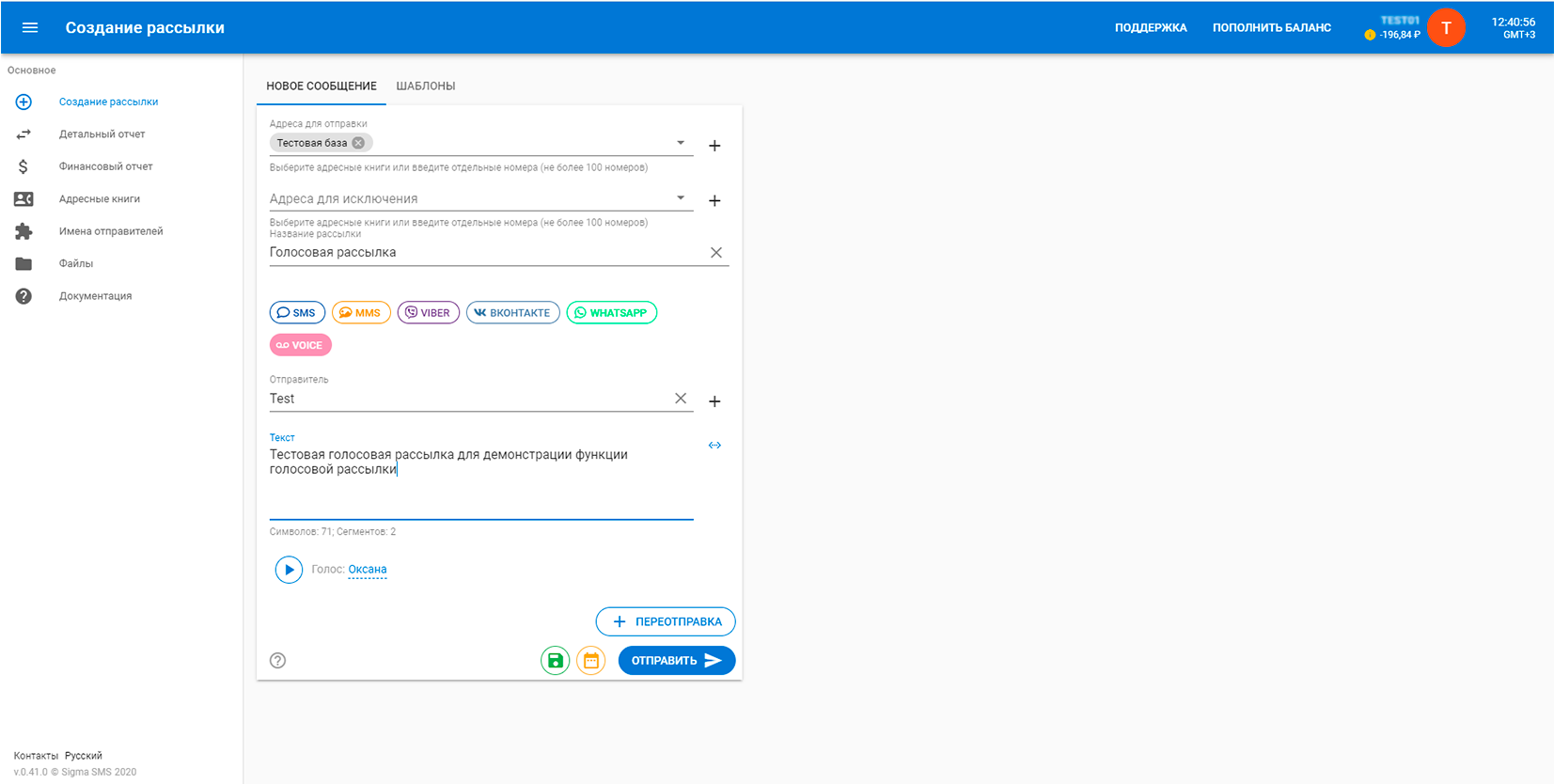The image size is (1554, 784).
Task: Switch to Новое сообщение tab
Action: 322,86
